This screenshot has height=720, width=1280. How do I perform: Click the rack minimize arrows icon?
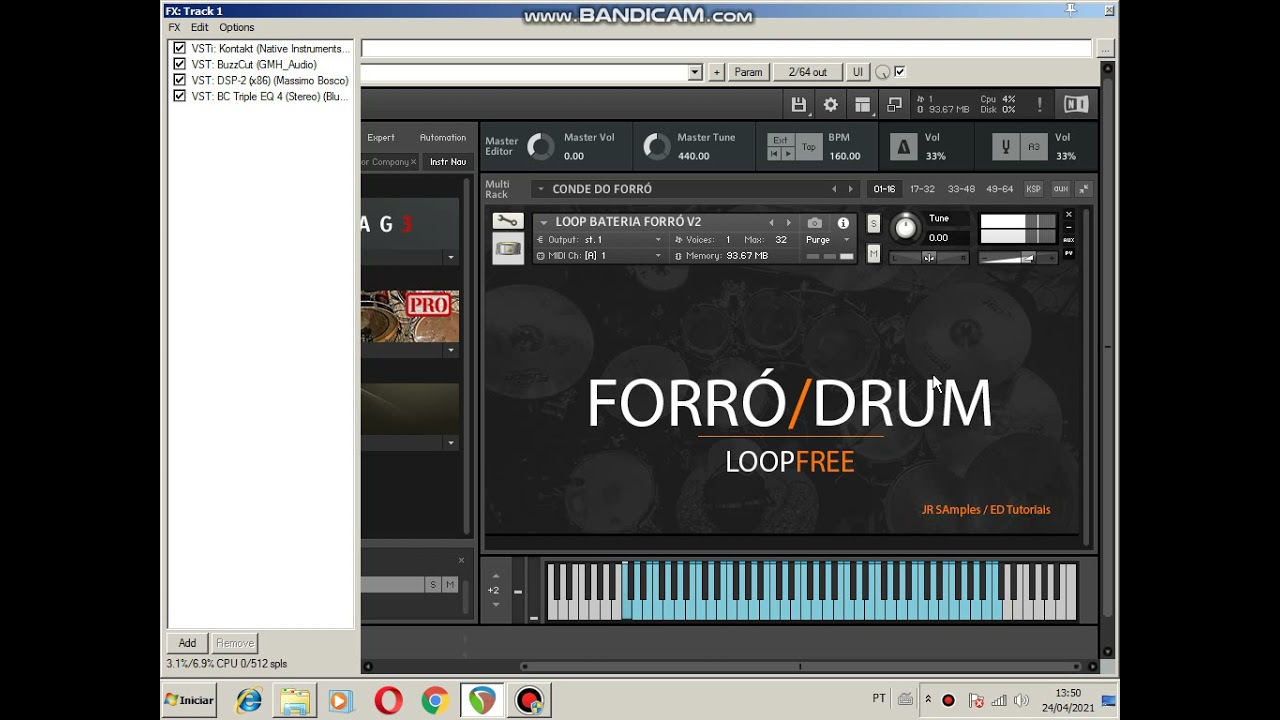(x=1084, y=189)
